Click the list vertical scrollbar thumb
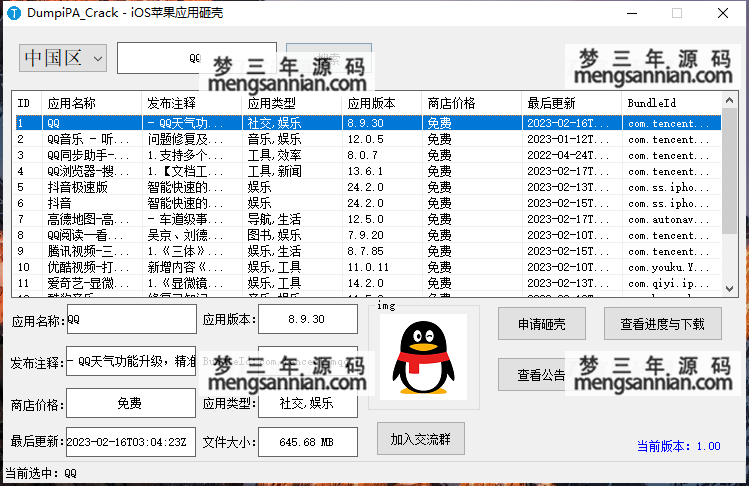The image size is (749, 486). (x=729, y=171)
